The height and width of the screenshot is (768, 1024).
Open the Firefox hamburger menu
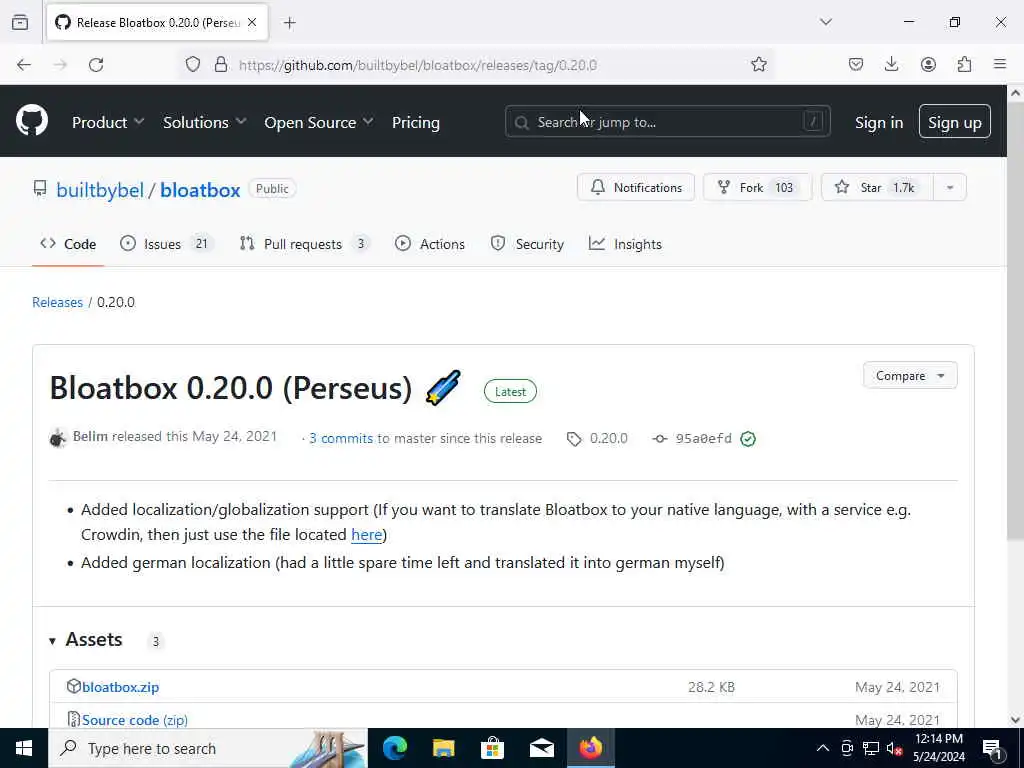(x=1000, y=64)
